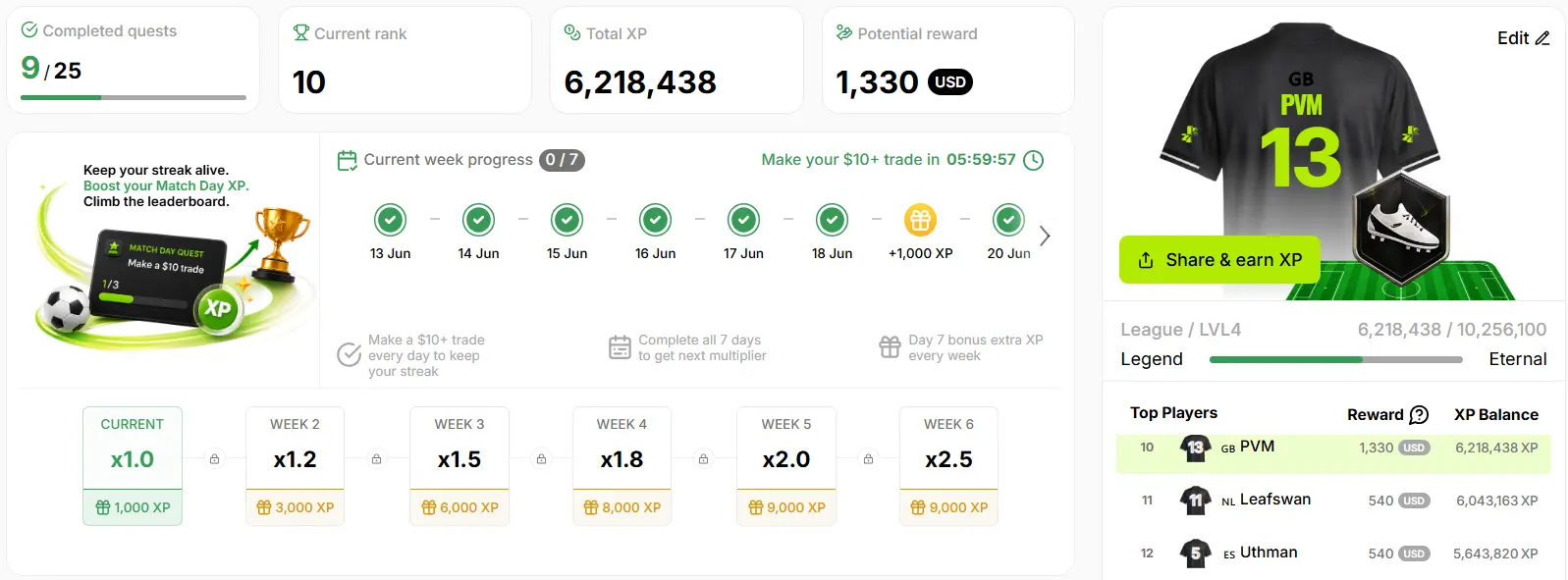Image resolution: width=1568 pixels, height=580 pixels.
Task: Click the football boot badge icon
Action: tap(1402, 228)
